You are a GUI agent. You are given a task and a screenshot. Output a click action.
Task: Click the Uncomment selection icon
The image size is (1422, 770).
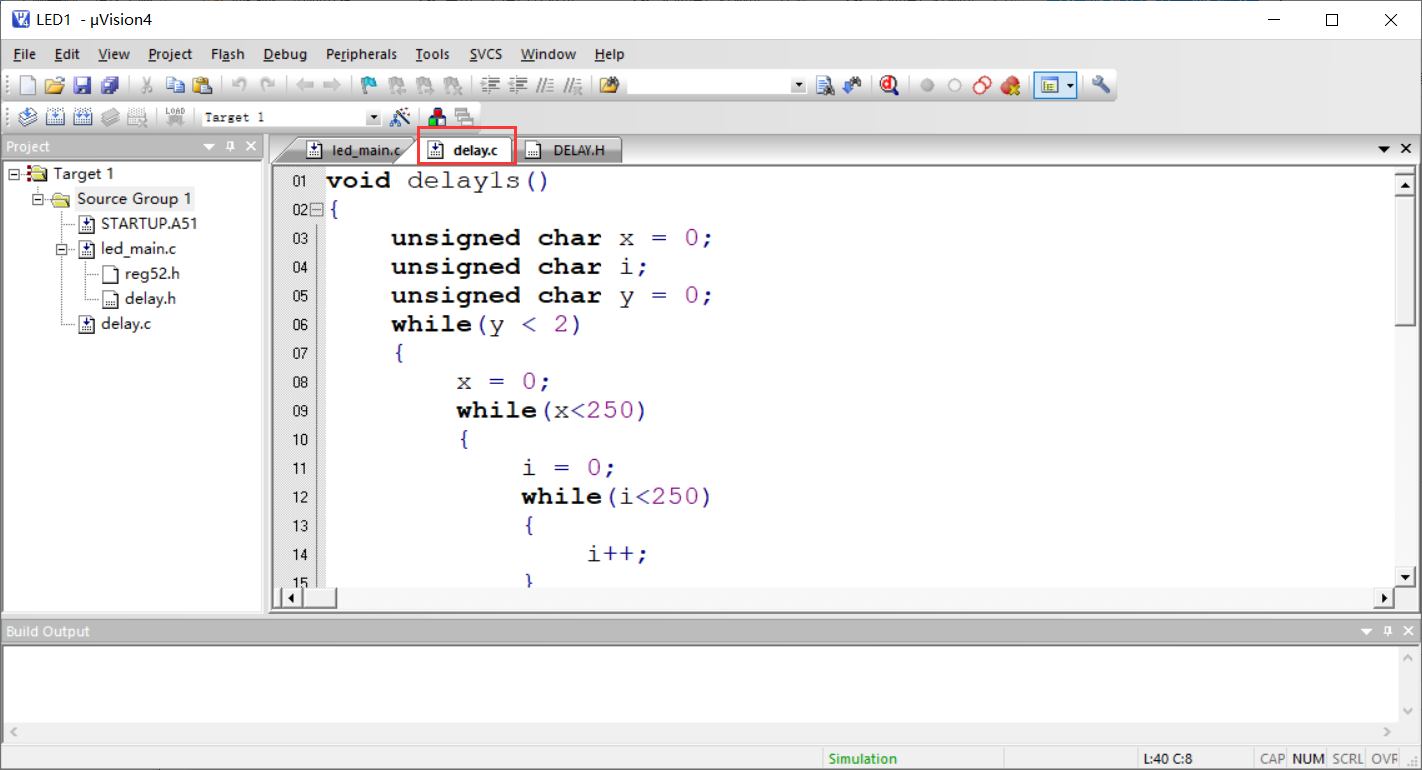pos(573,86)
